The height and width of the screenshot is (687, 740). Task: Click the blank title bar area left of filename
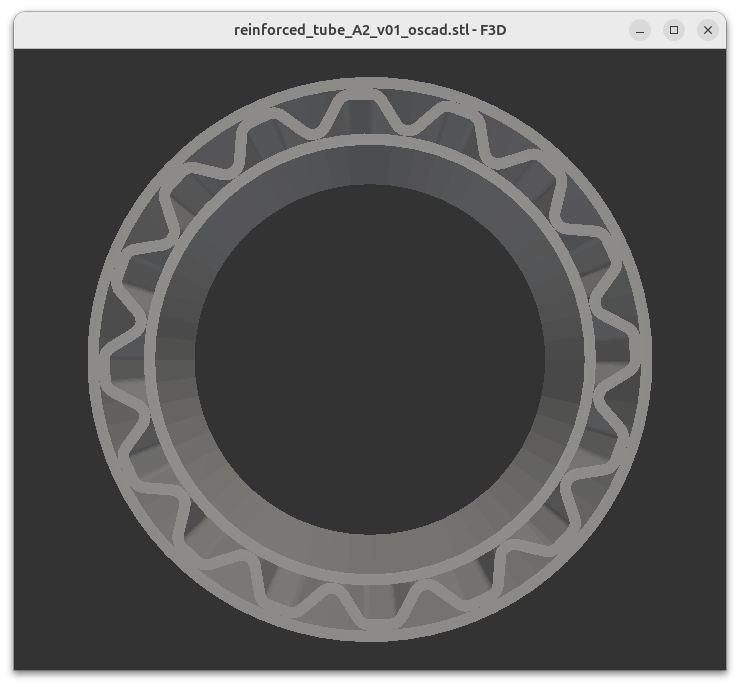(120, 30)
